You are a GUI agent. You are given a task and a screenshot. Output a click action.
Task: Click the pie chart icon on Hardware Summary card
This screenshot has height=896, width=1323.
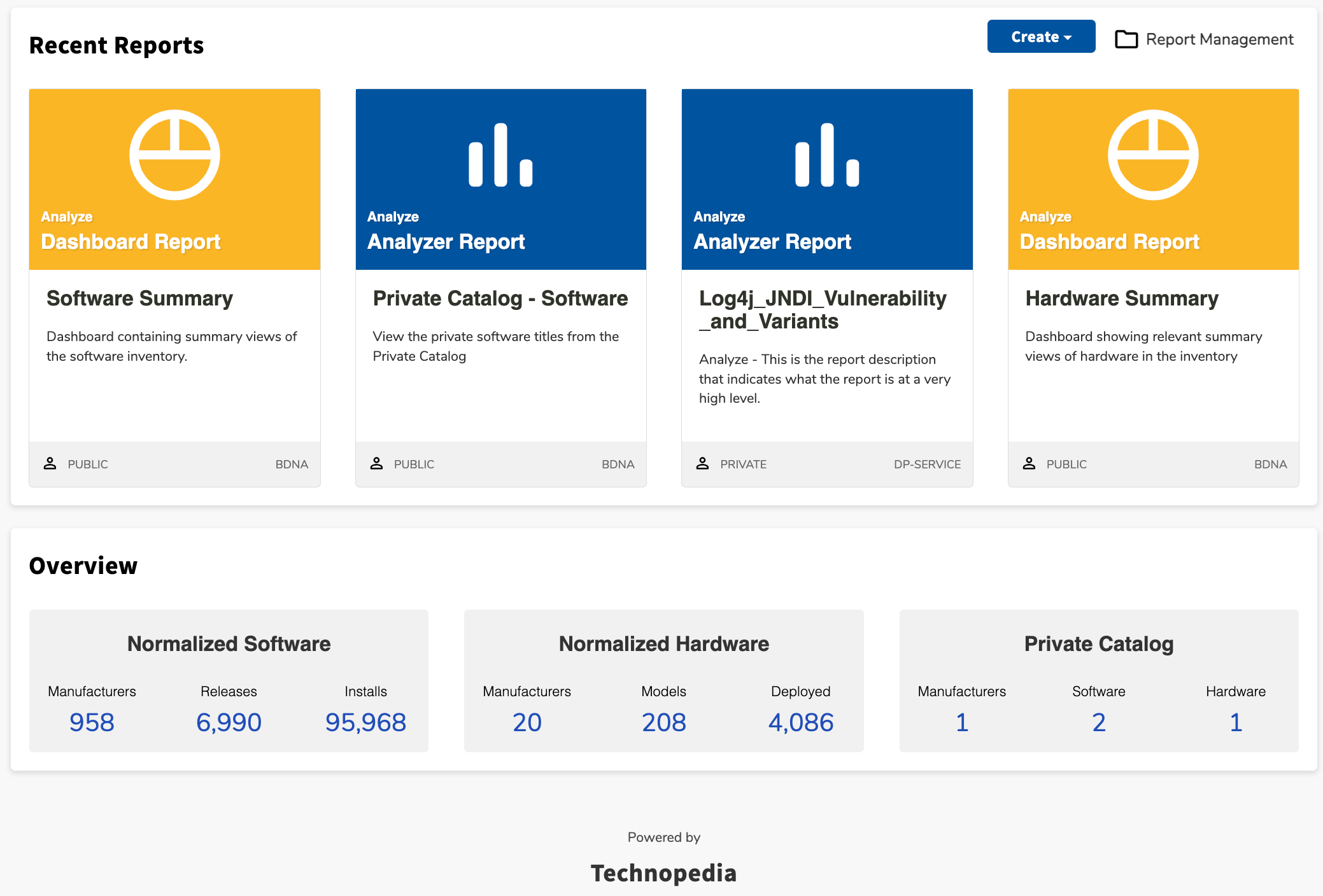[x=1153, y=153]
